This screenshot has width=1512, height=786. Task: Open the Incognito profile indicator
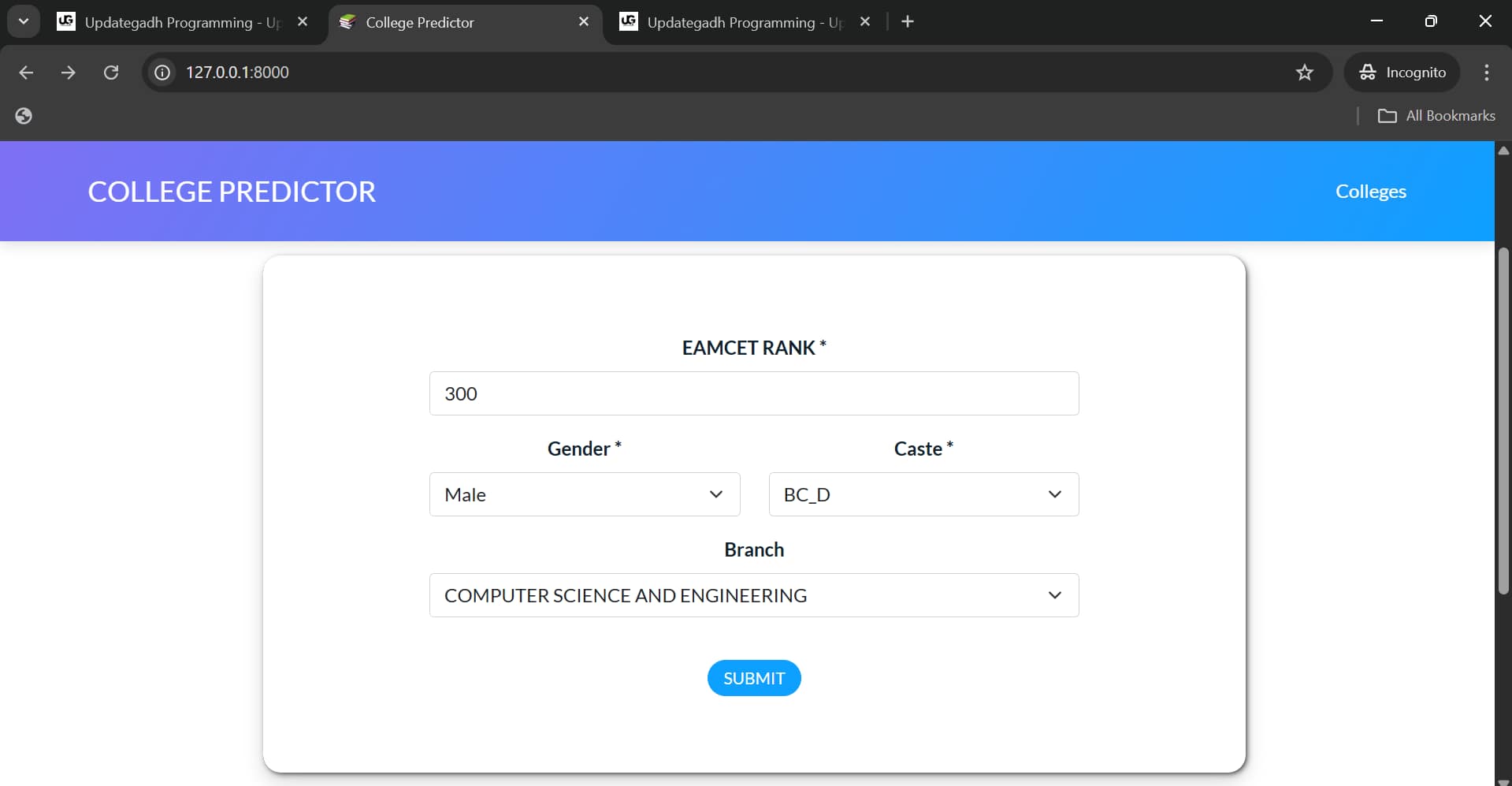tap(1403, 73)
